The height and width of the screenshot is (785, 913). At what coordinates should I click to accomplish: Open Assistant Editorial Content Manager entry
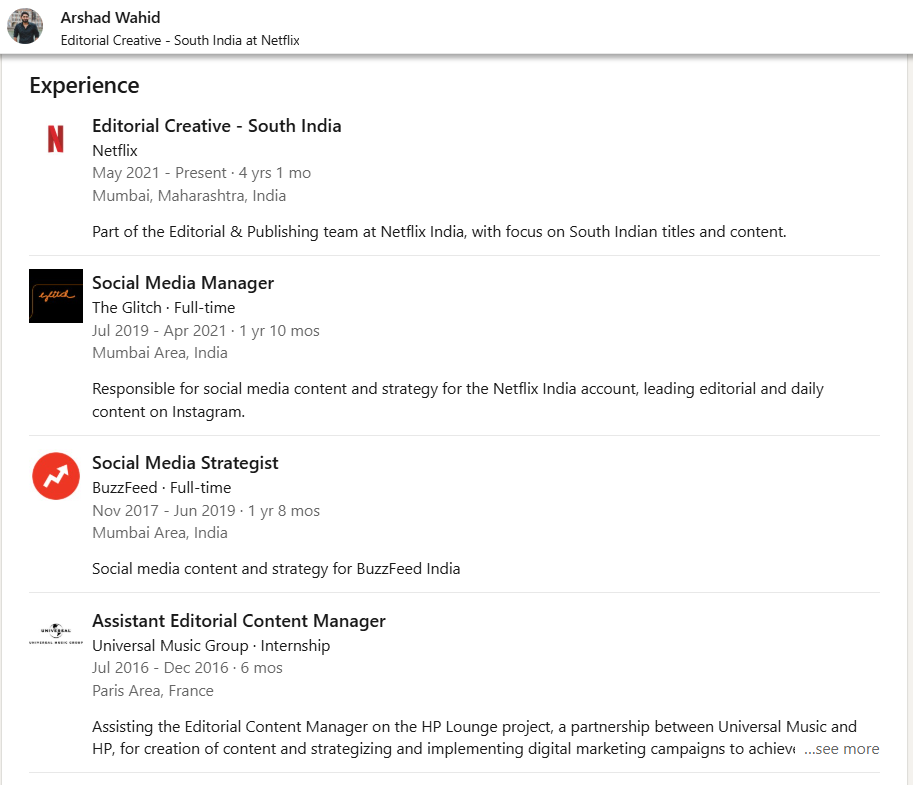pyautogui.click(x=239, y=621)
